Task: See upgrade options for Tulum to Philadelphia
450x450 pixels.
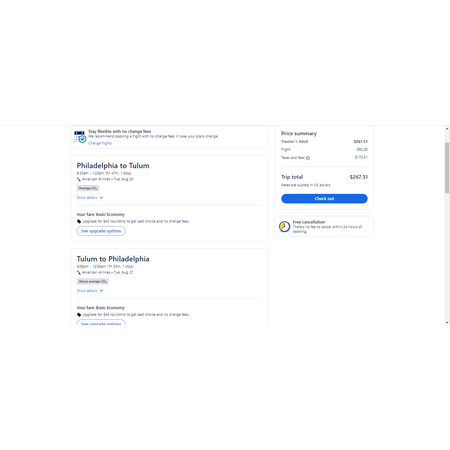Action: click(x=101, y=322)
